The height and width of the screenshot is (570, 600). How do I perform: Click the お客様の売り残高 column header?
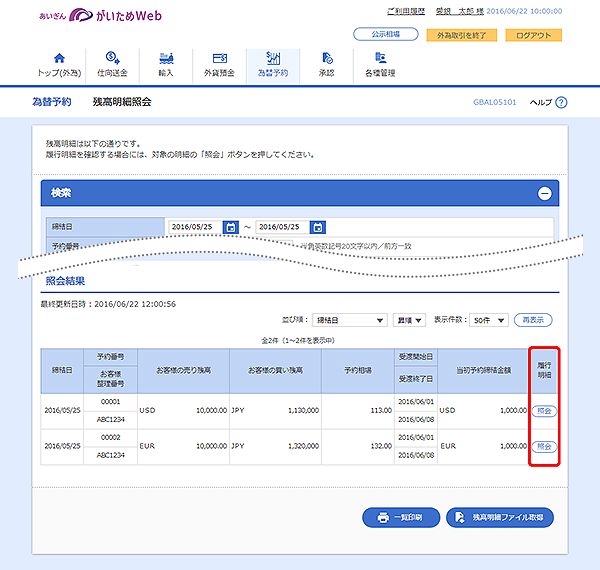coord(183,370)
